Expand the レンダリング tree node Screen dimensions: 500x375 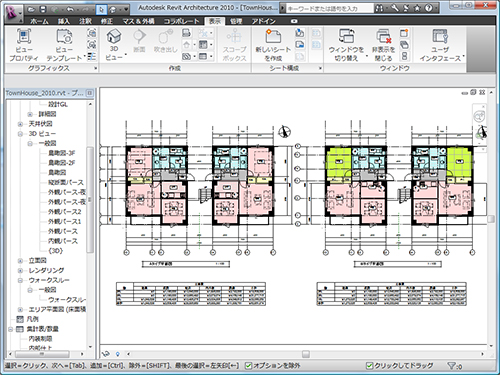(x=20, y=270)
